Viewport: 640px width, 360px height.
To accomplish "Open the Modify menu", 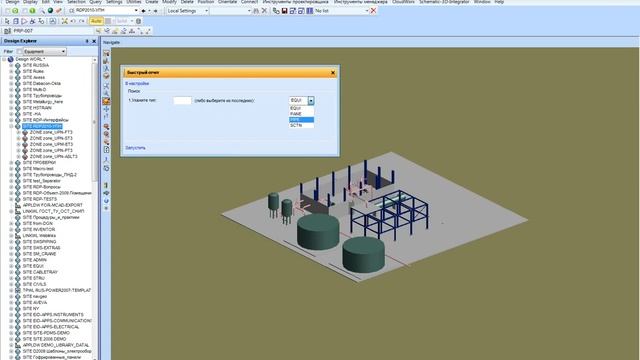I will 169,2.
